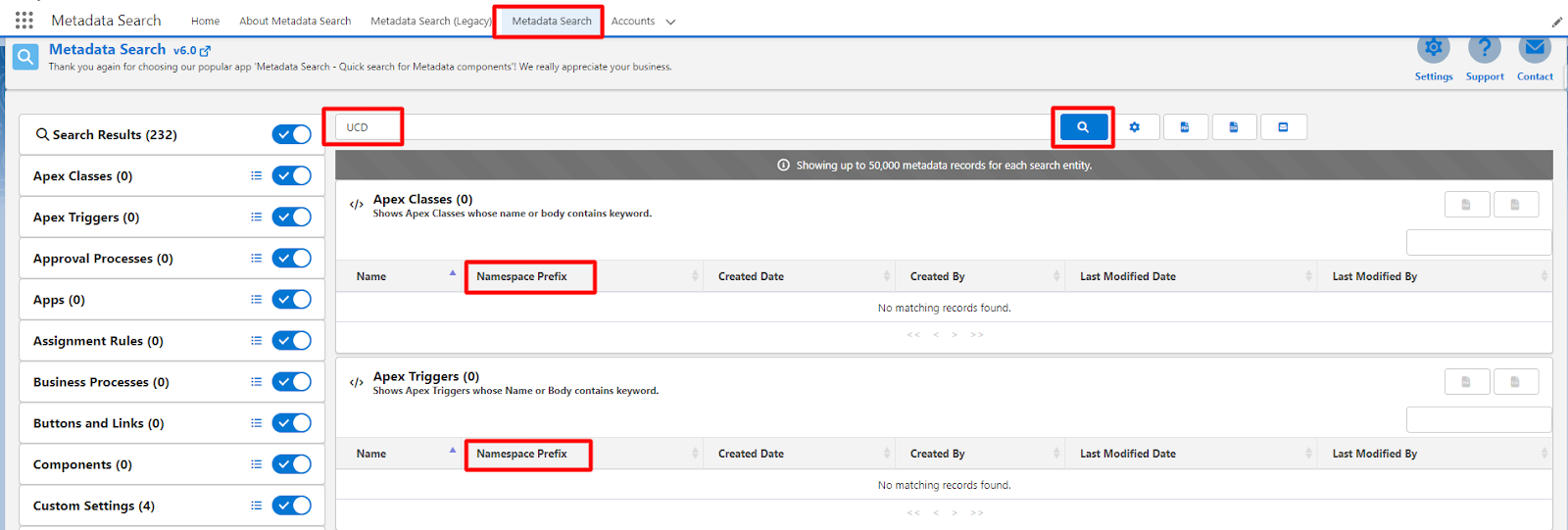Image resolution: width=1568 pixels, height=530 pixels.
Task: Sort Apex Classes table by Name
Action: pyautogui.click(x=400, y=276)
